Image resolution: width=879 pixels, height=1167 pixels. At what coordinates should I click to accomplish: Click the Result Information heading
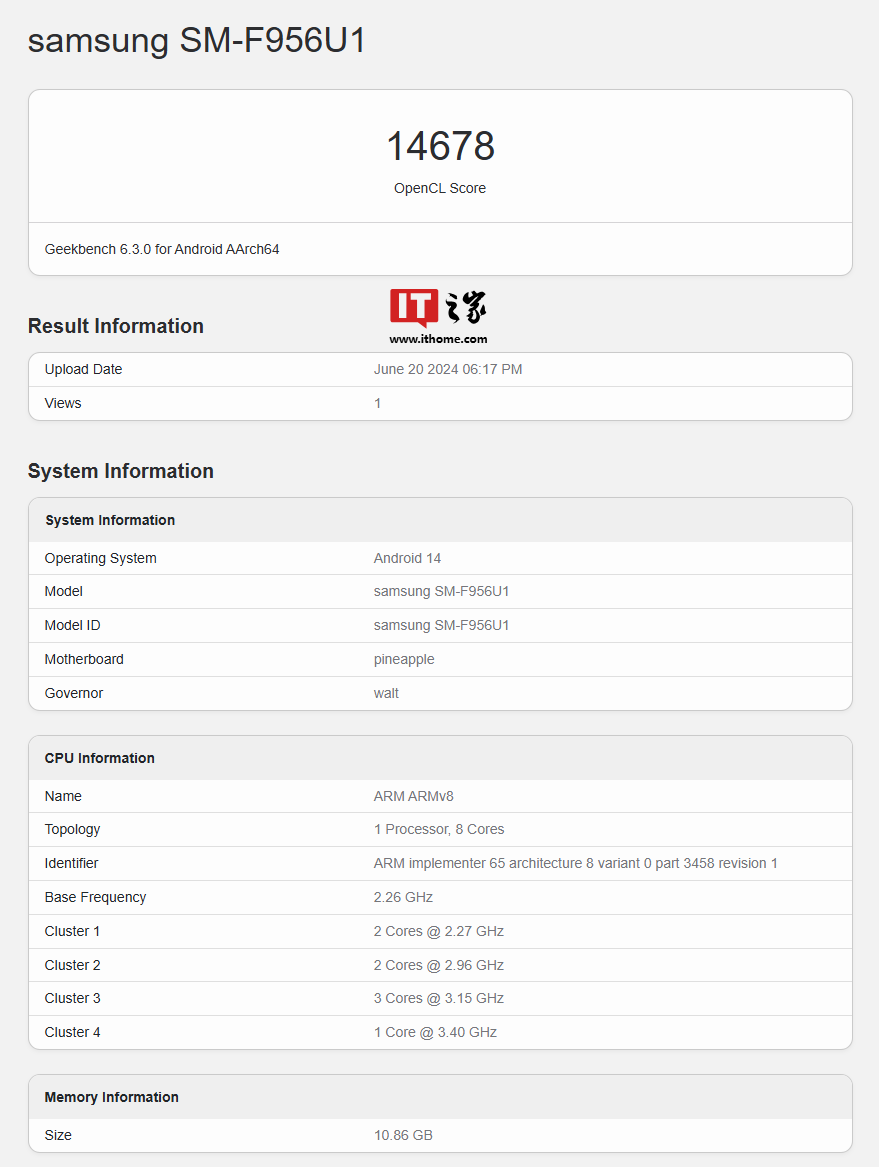click(116, 326)
